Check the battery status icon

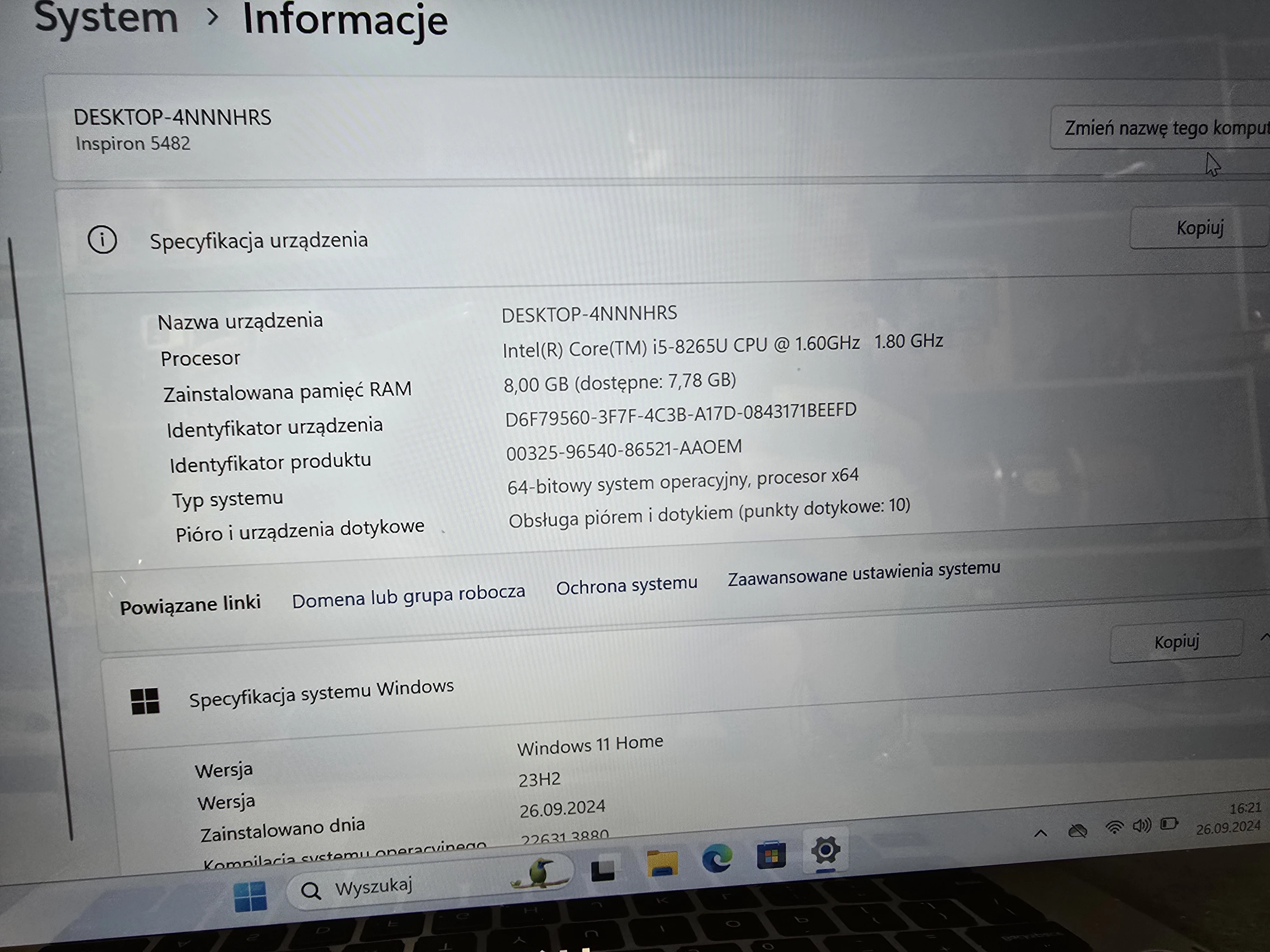click(x=1169, y=824)
